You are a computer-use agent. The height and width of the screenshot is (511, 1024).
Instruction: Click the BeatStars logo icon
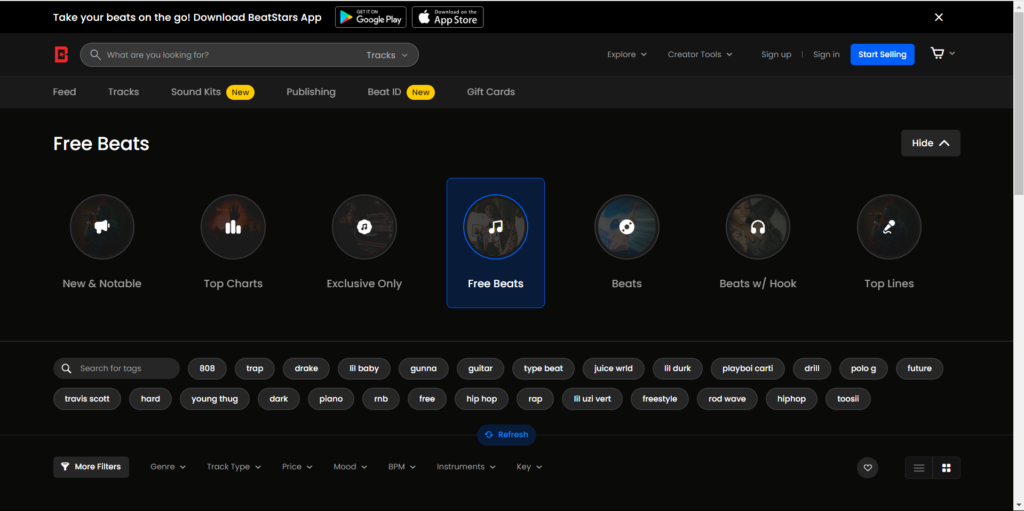point(61,55)
